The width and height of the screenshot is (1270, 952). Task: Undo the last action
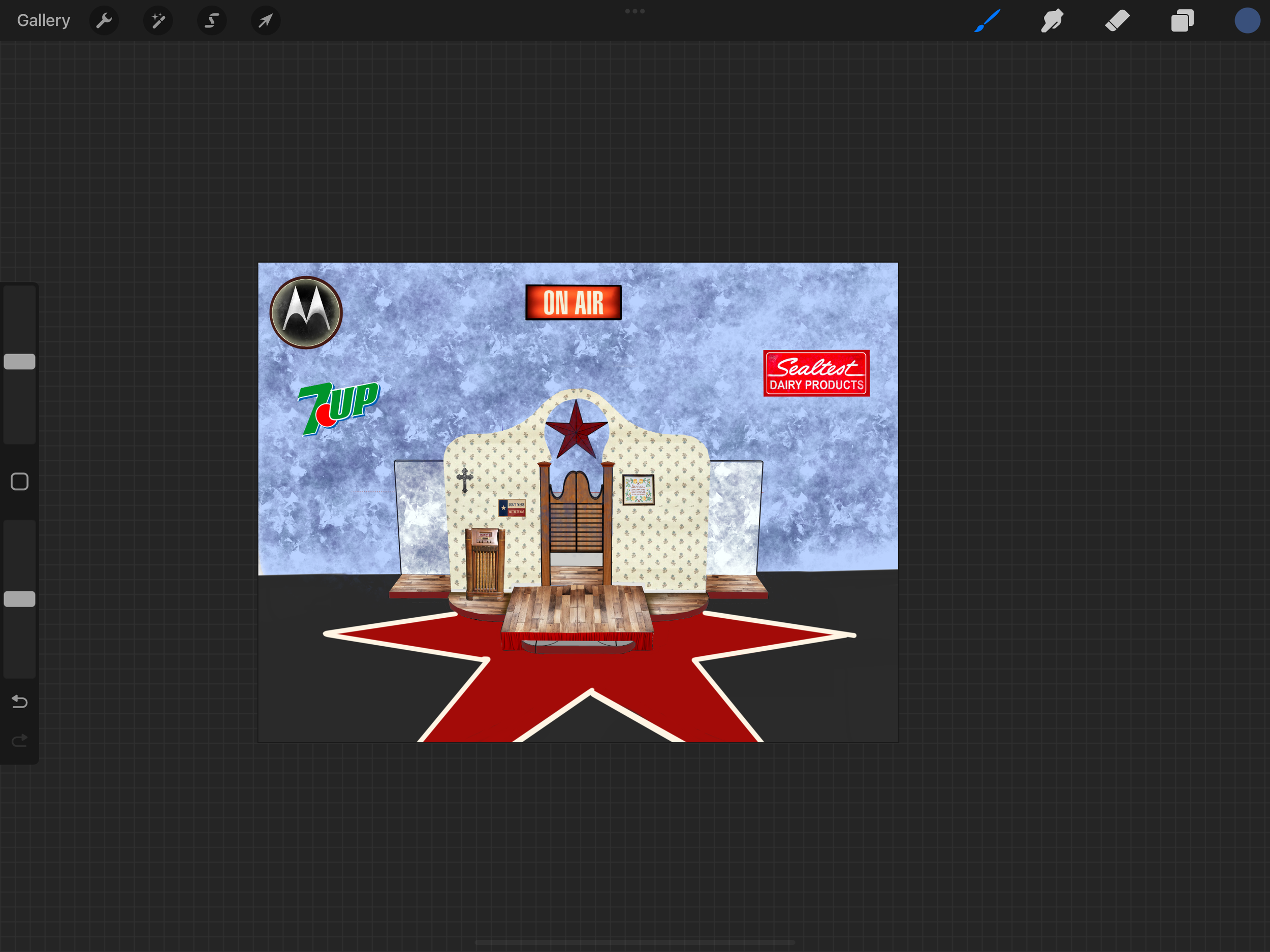click(x=19, y=701)
